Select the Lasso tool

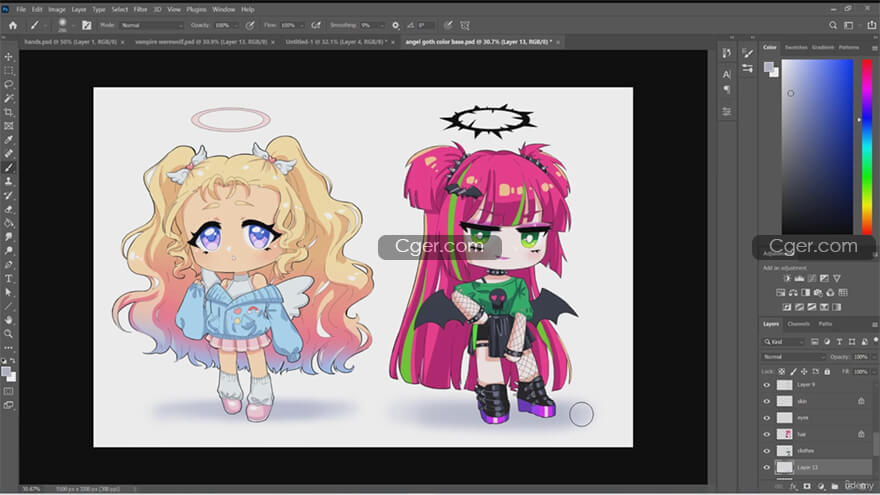(8, 84)
